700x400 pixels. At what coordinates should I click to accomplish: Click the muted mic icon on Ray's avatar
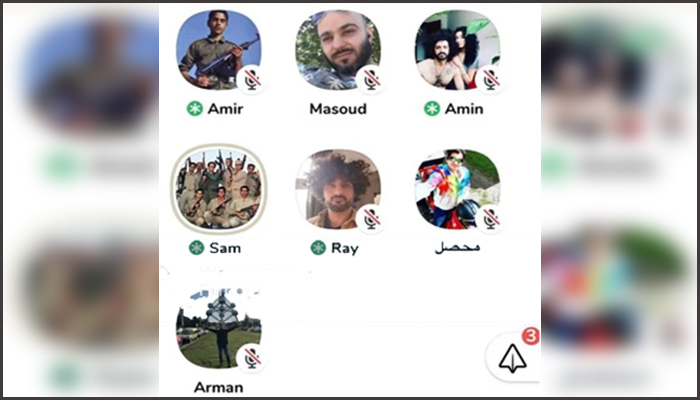click(x=371, y=219)
